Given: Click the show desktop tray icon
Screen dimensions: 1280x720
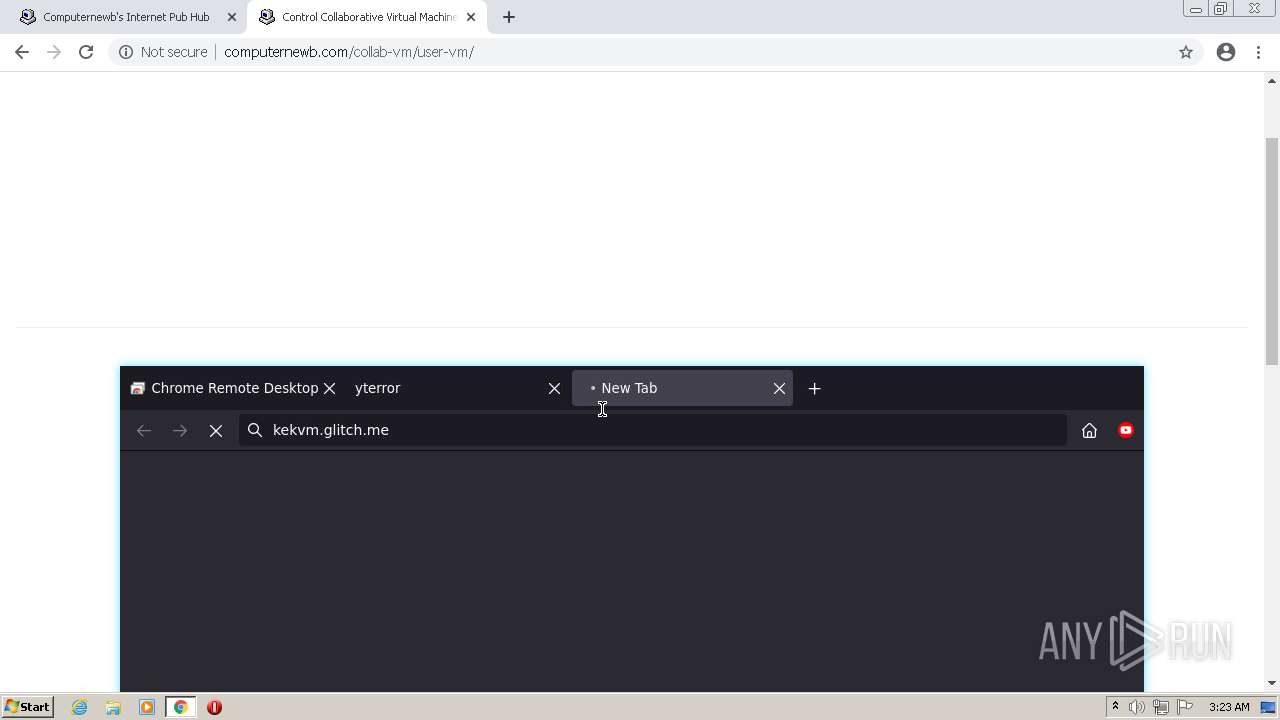Looking at the screenshot, I should (1269, 707).
